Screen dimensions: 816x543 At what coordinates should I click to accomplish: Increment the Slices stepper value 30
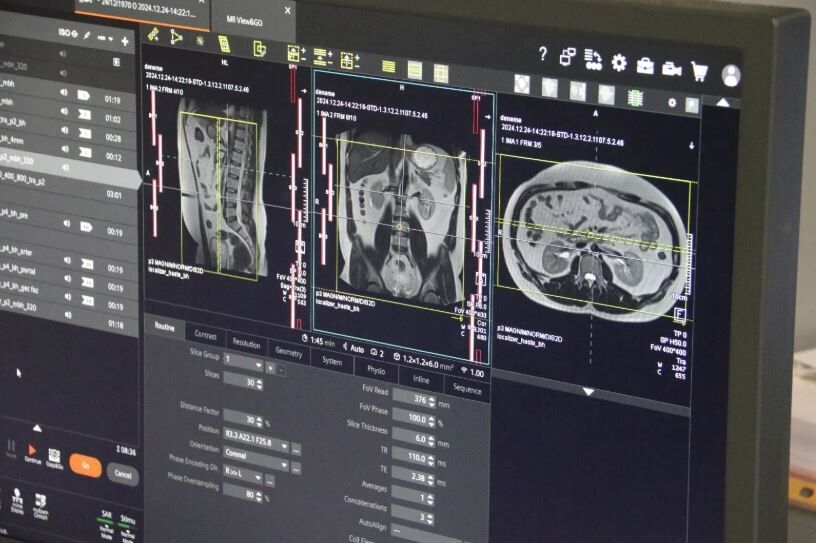pyautogui.click(x=259, y=381)
